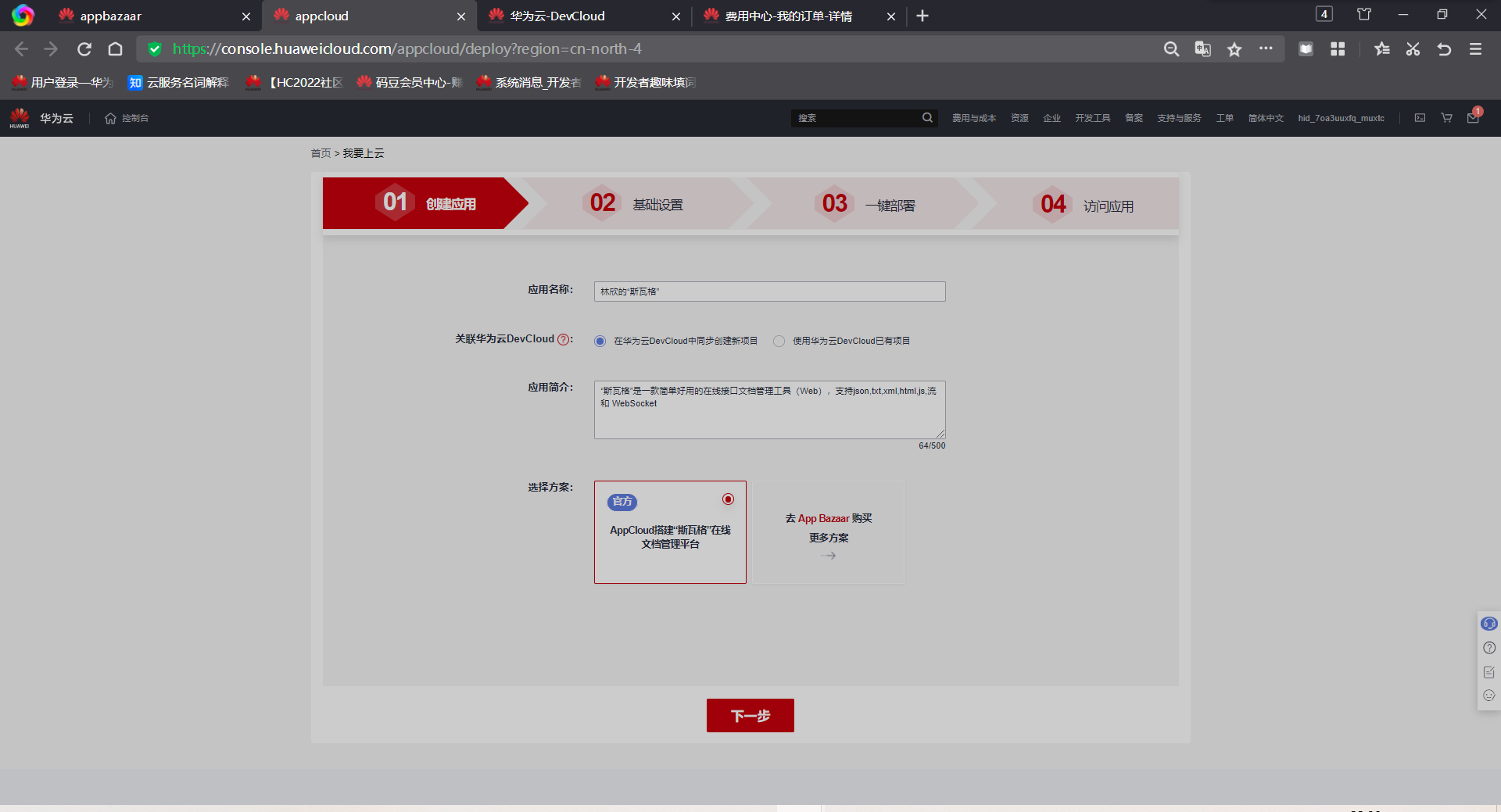Open the 【HC2022社区 bookmark
Viewport: 1501px width, 812px height.
coord(295,82)
